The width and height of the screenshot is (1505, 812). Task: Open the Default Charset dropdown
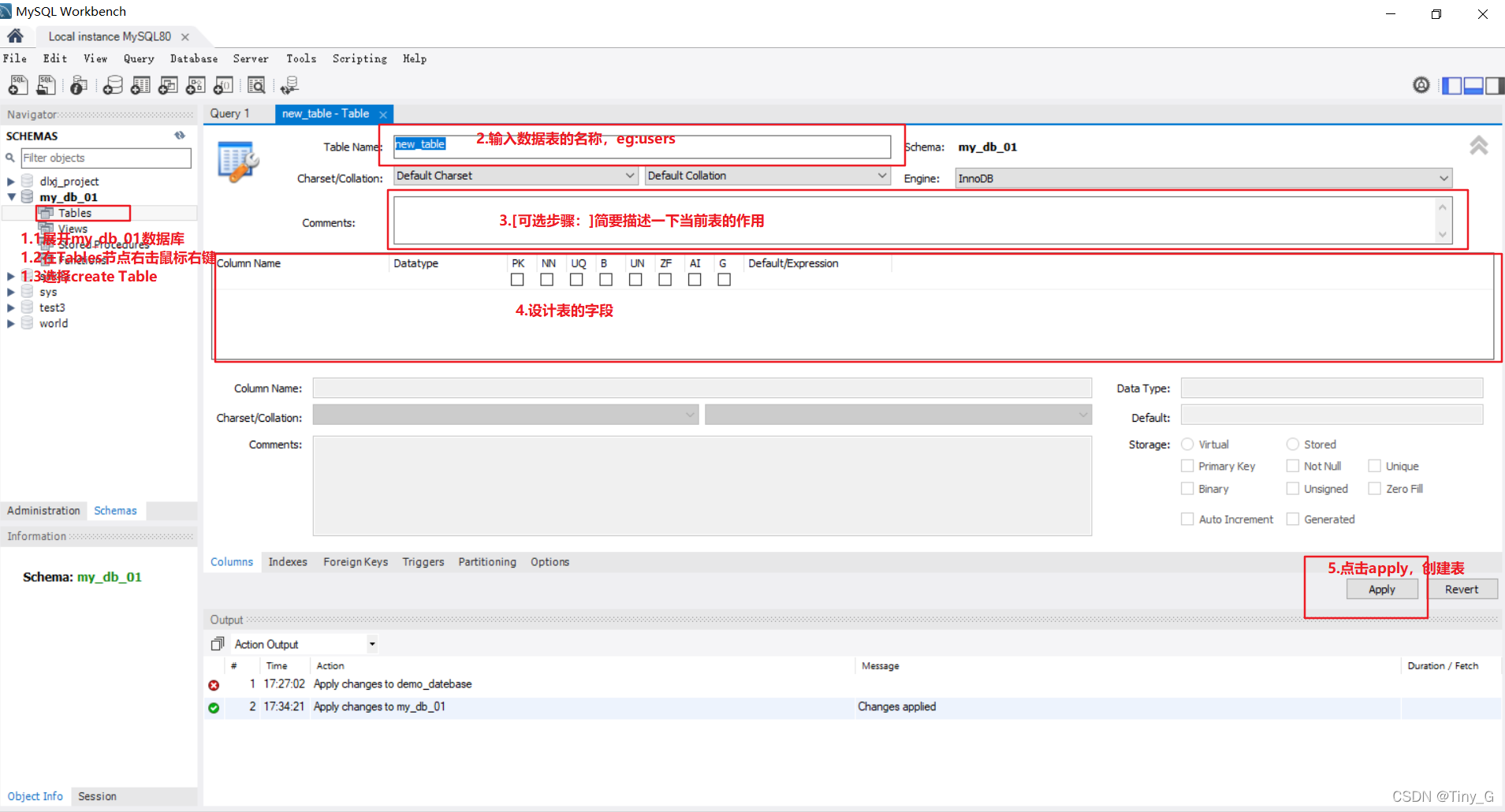[x=516, y=176]
